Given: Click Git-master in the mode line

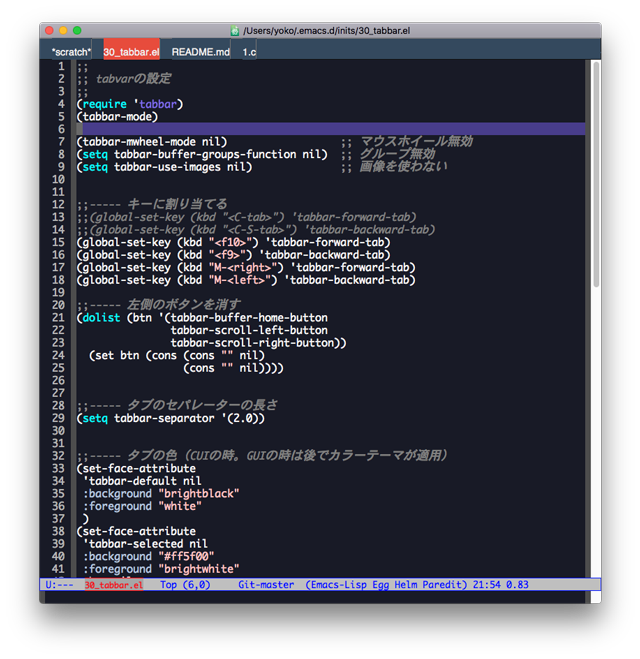Looking at the screenshot, I should (x=266, y=585).
